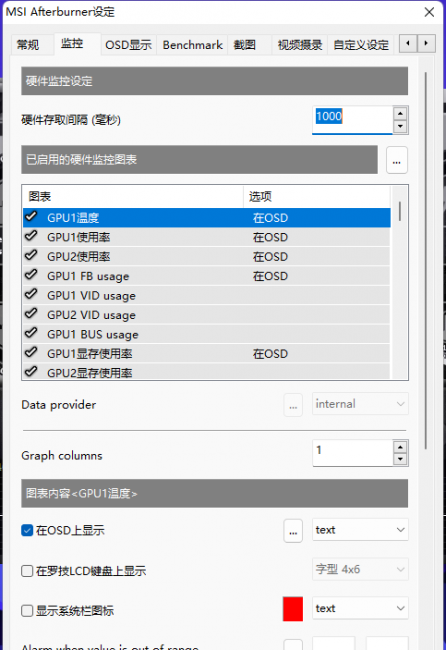Click the 选项 column header

tap(317, 196)
